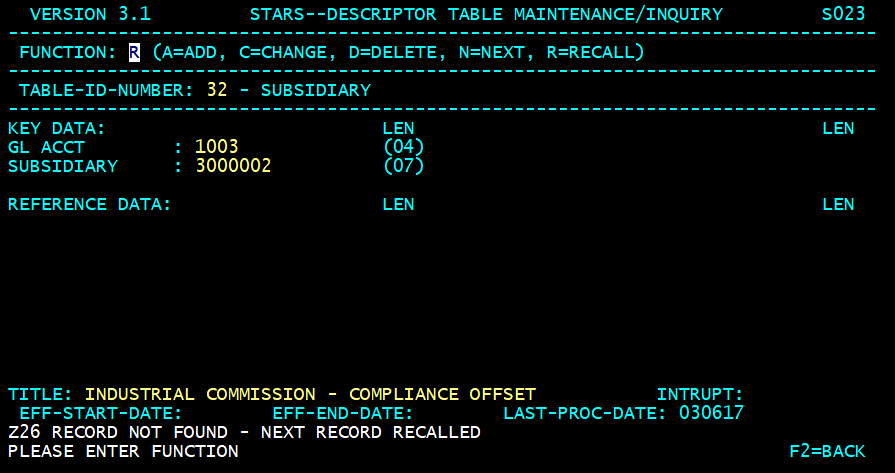Image resolution: width=895 pixels, height=473 pixels.
Task: Click the S023 screen identifier
Action: pyautogui.click(x=841, y=14)
